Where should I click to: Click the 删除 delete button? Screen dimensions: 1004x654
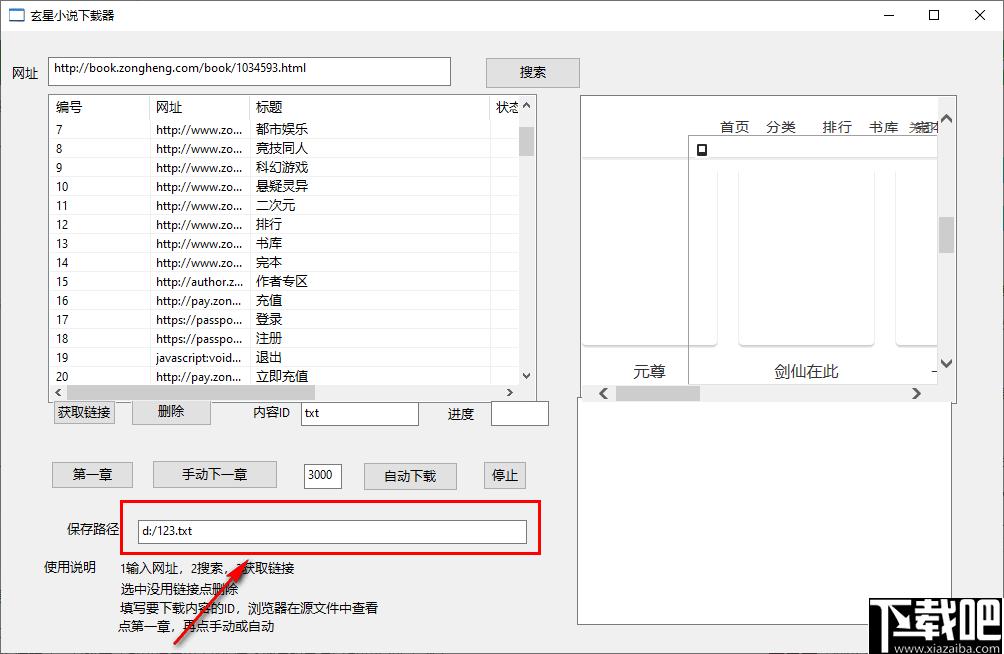[171, 412]
